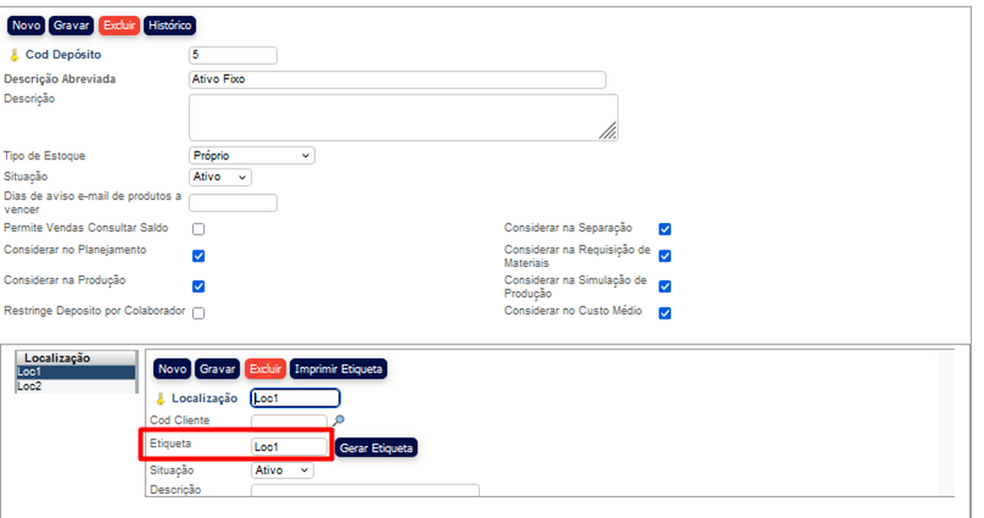Open the Histórico view

[169, 25]
